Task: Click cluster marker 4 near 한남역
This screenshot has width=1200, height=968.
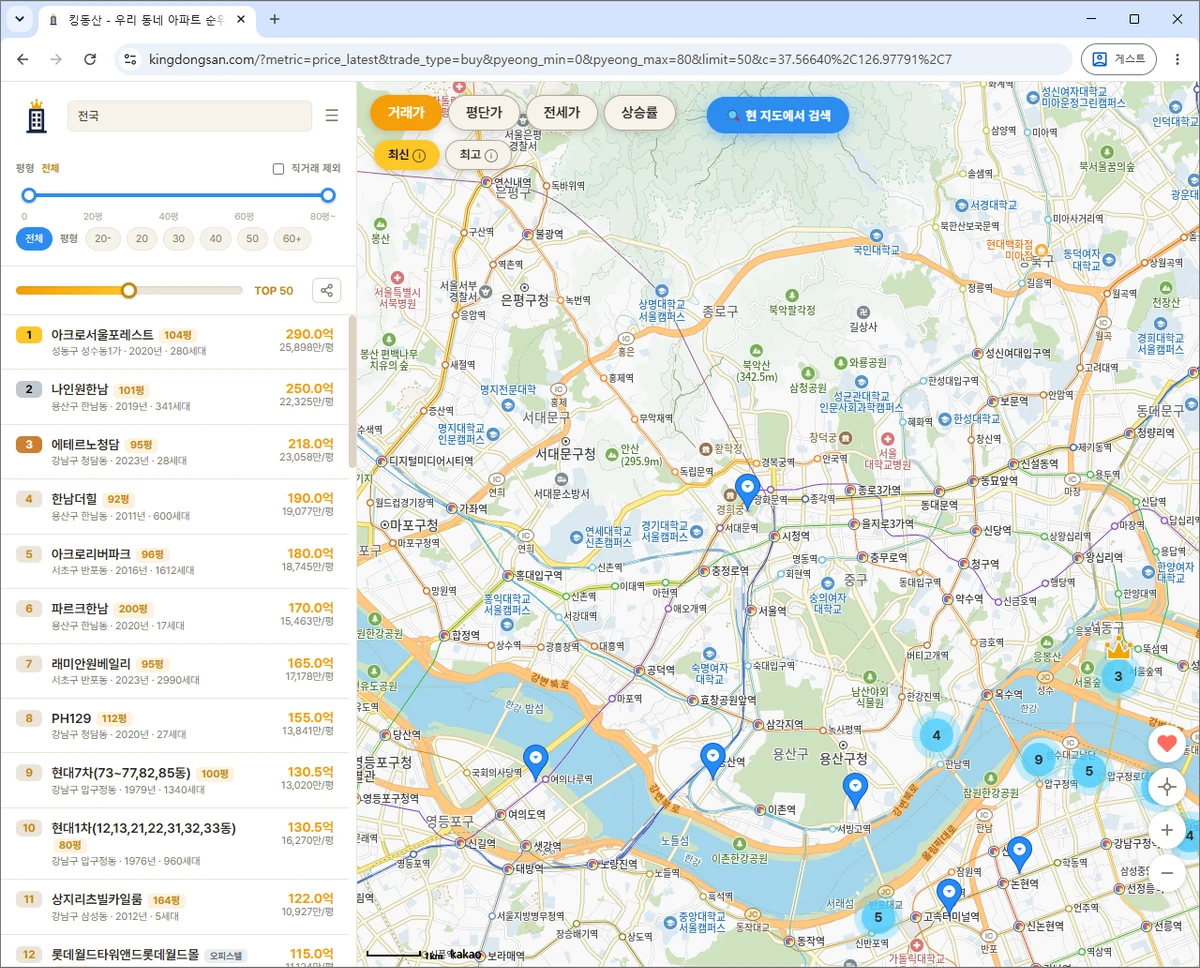Action: (936, 735)
